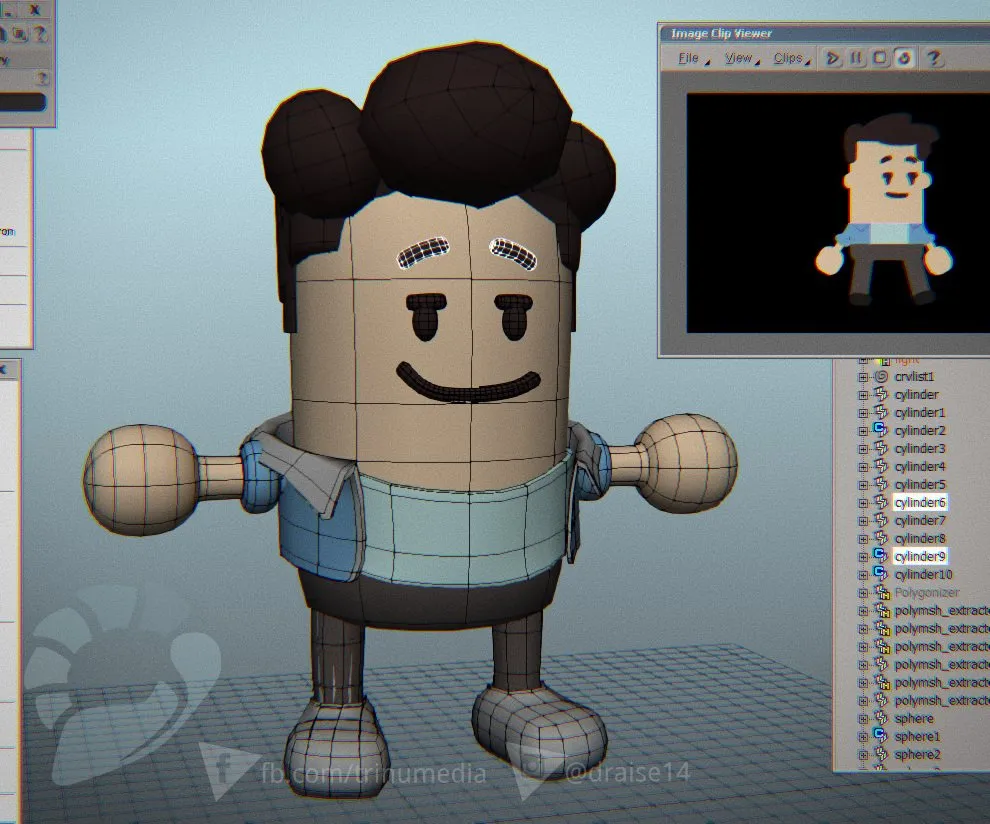The width and height of the screenshot is (990, 824).
Task: Expand the cylinder node
Action: tap(864, 395)
